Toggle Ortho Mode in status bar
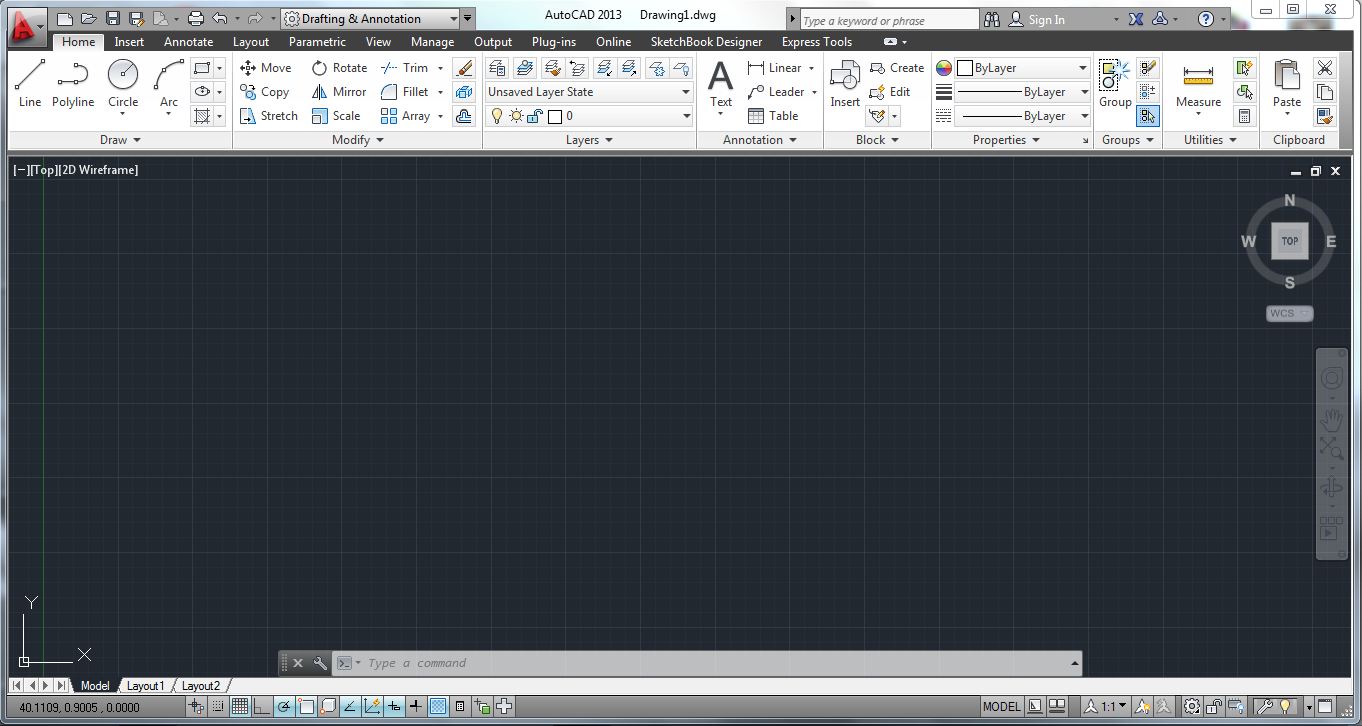This screenshot has width=1362, height=726. point(263,706)
